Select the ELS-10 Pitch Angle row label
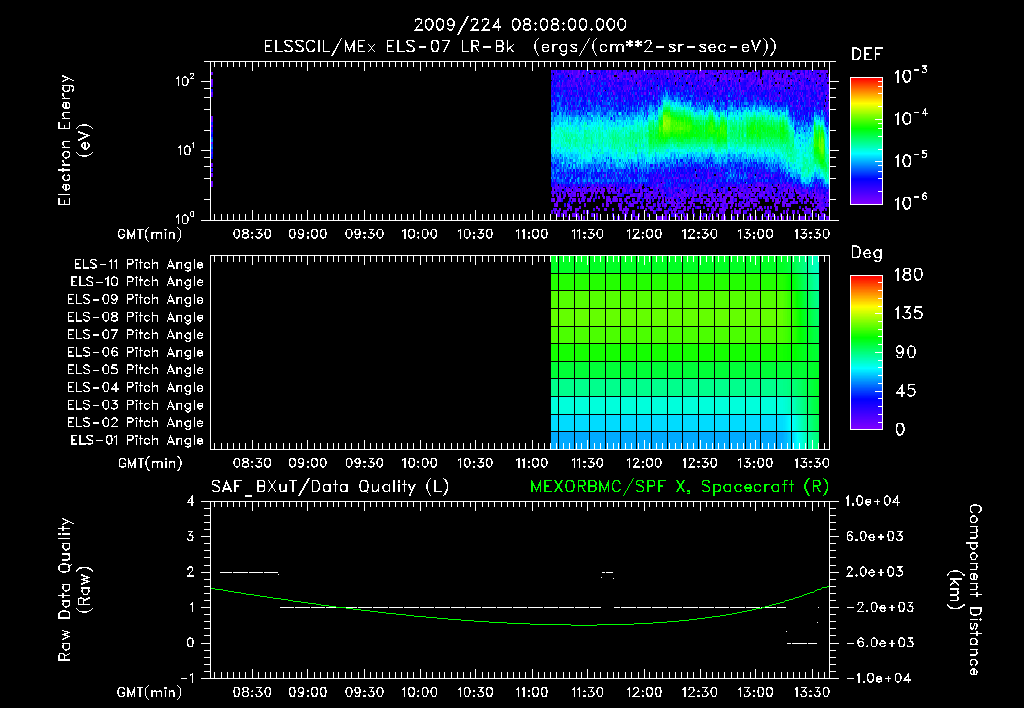This screenshot has height=708, width=1024. (x=136, y=282)
